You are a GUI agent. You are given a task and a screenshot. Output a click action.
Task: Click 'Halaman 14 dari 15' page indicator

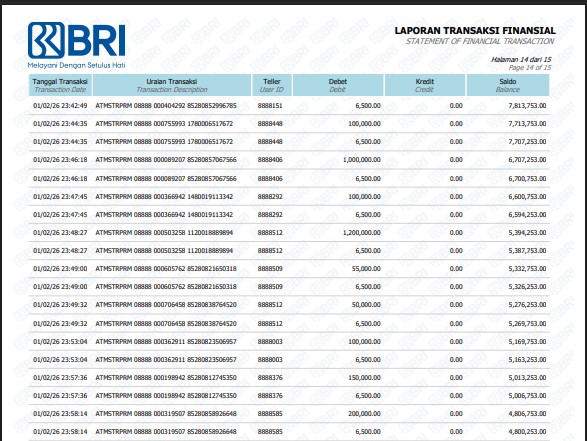tap(521, 60)
